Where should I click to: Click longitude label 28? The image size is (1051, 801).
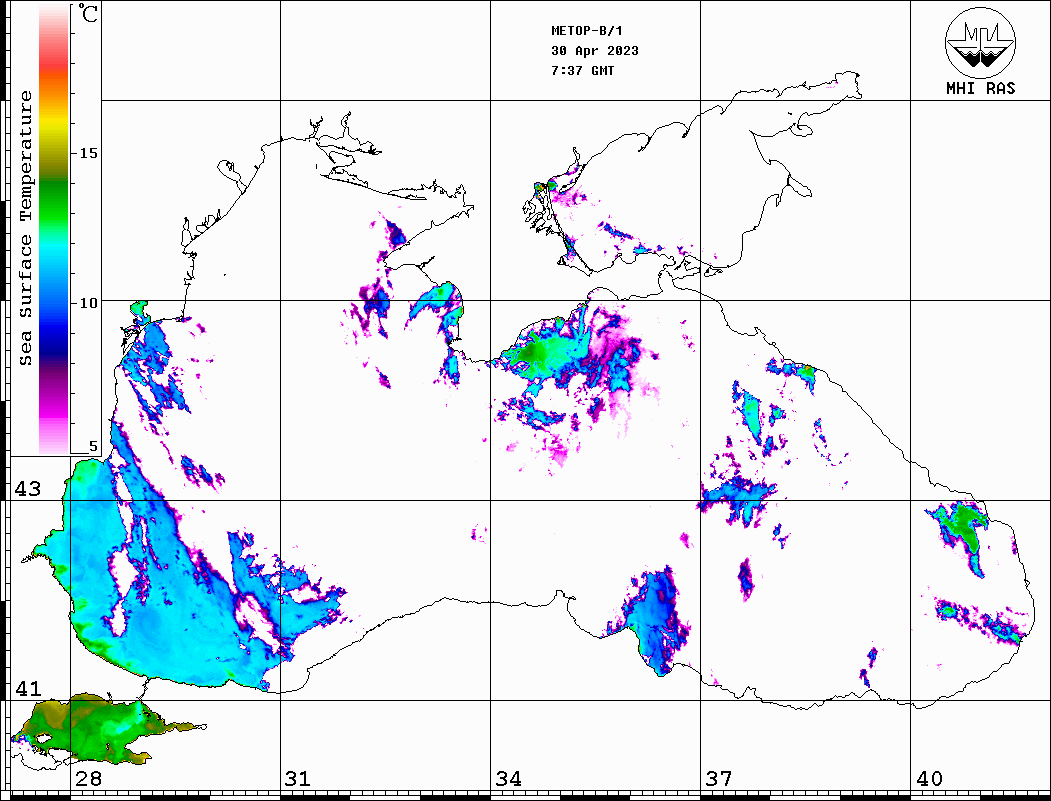coord(88,779)
